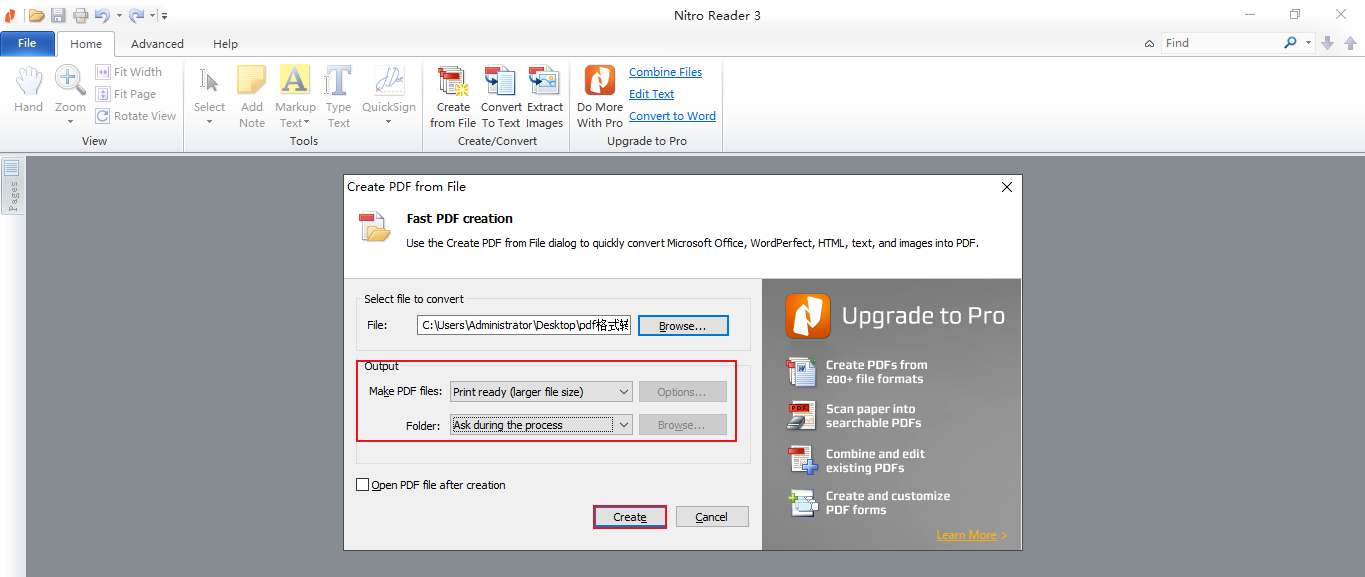Click the Print icon in title bar
Image resolution: width=1365 pixels, height=577 pixels.
80,15
